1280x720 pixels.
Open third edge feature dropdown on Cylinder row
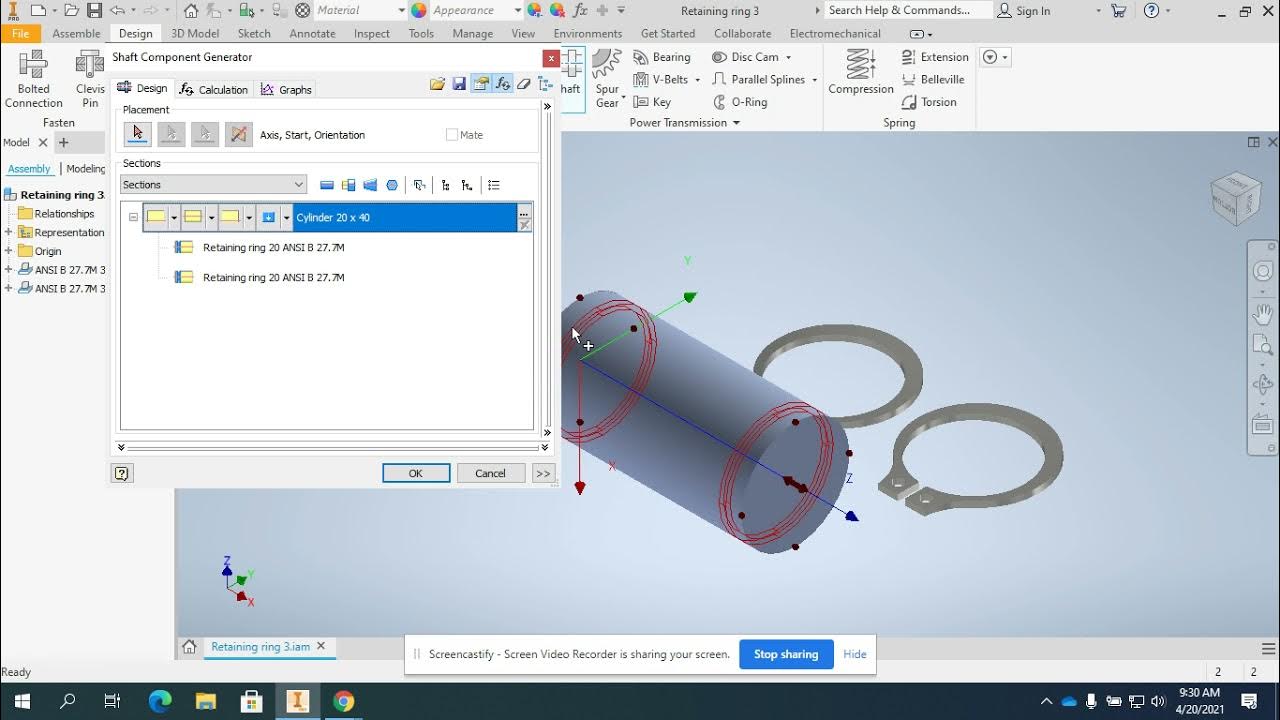tap(249, 218)
